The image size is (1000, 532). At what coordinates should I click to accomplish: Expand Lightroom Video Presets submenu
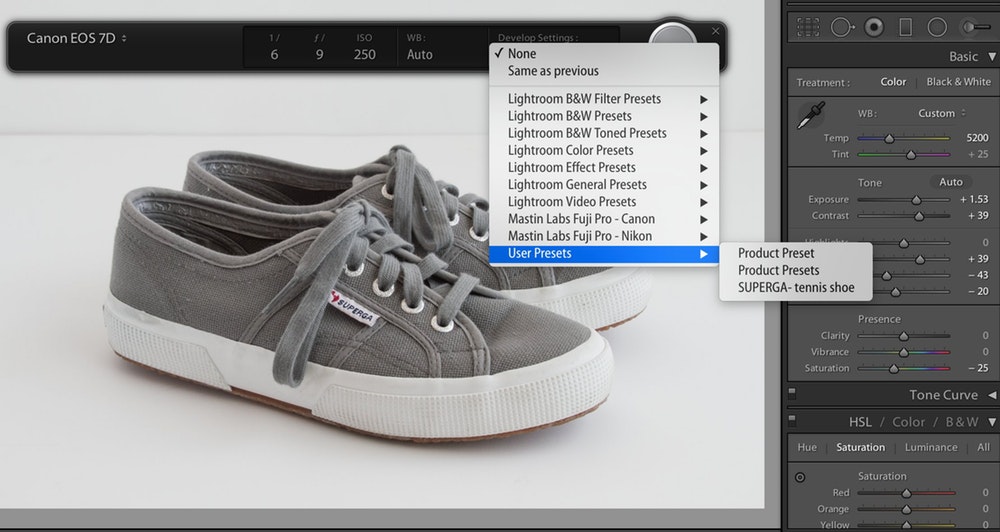pyautogui.click(x=603, y=202)
